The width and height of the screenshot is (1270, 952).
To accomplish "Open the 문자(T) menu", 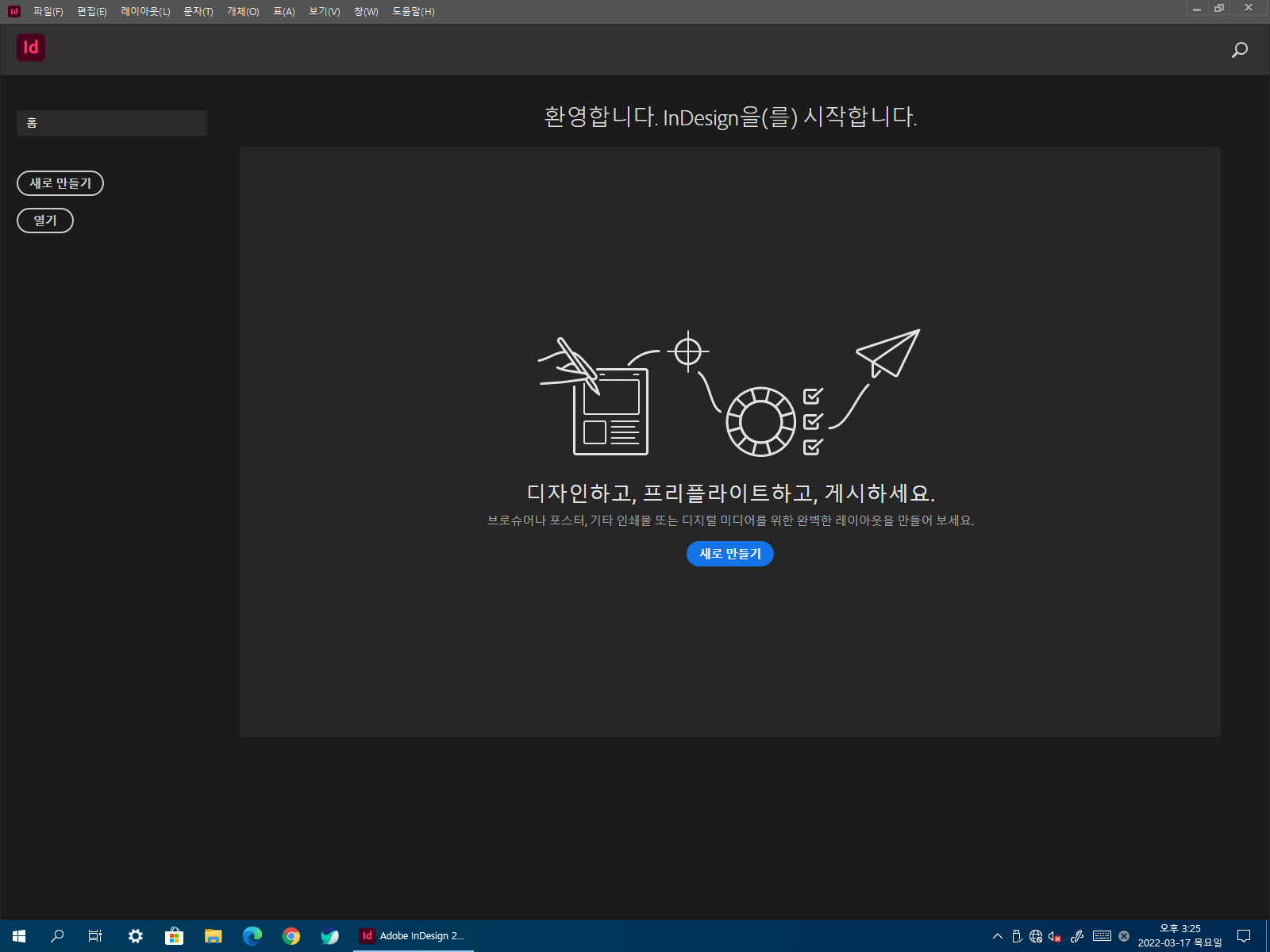I will 198,11.
